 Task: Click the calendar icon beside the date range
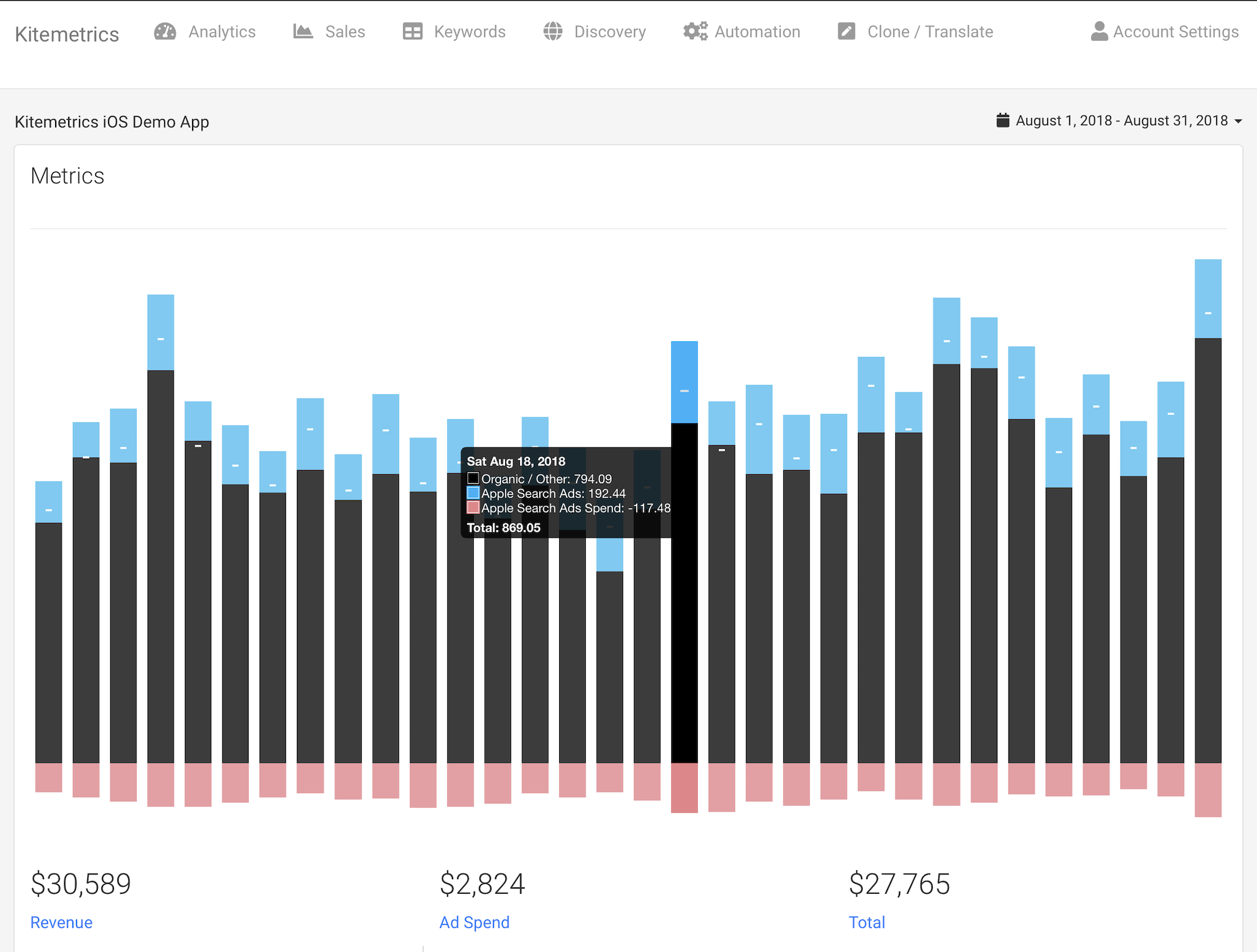(x=1003, y=120)
